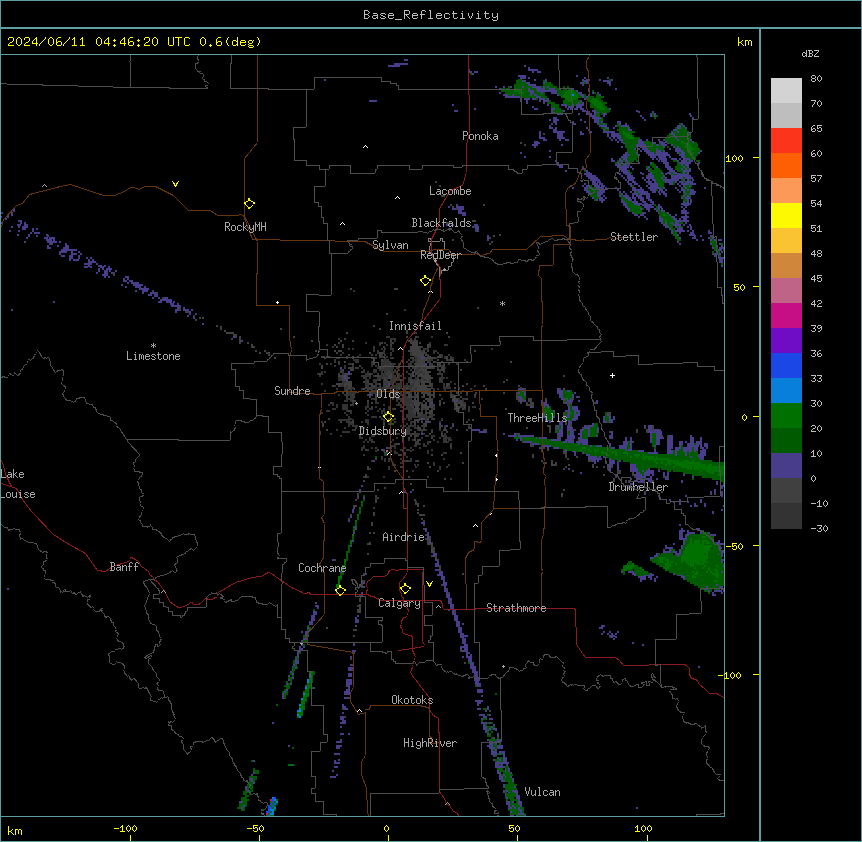Click the Didsbury town label

[x=383, y=431]
